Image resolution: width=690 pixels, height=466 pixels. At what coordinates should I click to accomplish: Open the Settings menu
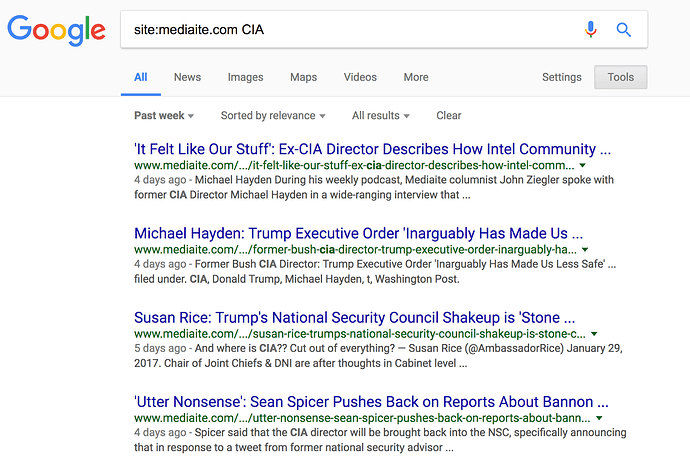coord(561,77)
